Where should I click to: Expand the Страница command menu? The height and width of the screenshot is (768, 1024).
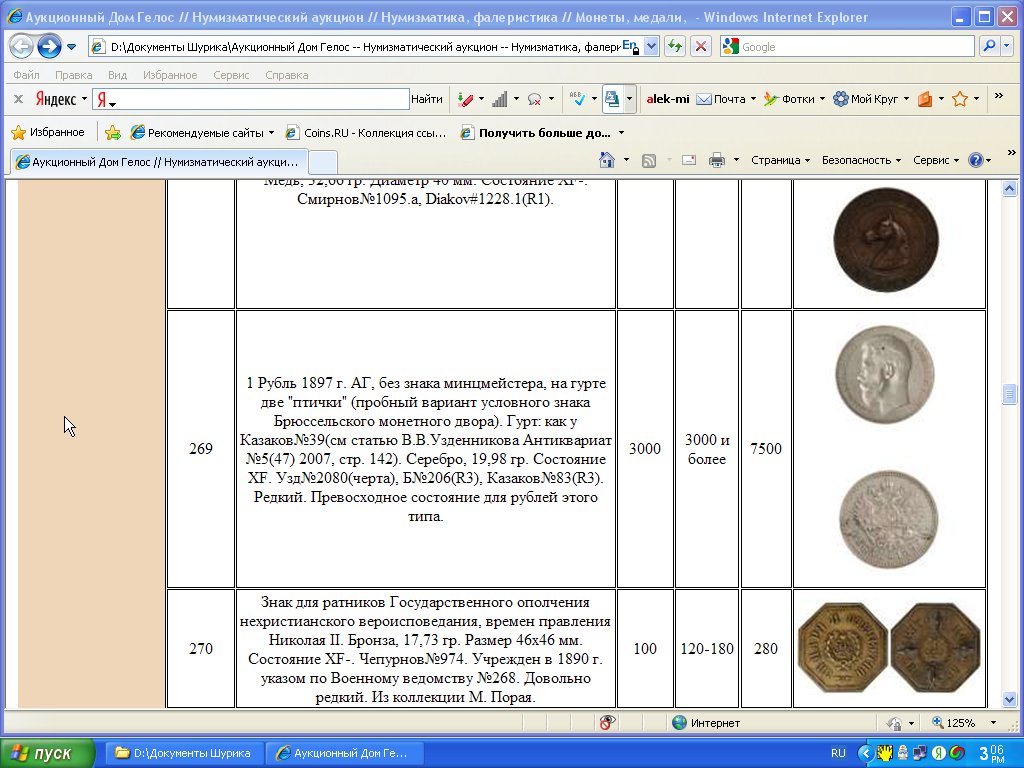pyautogui.click(x=780, y=160)
